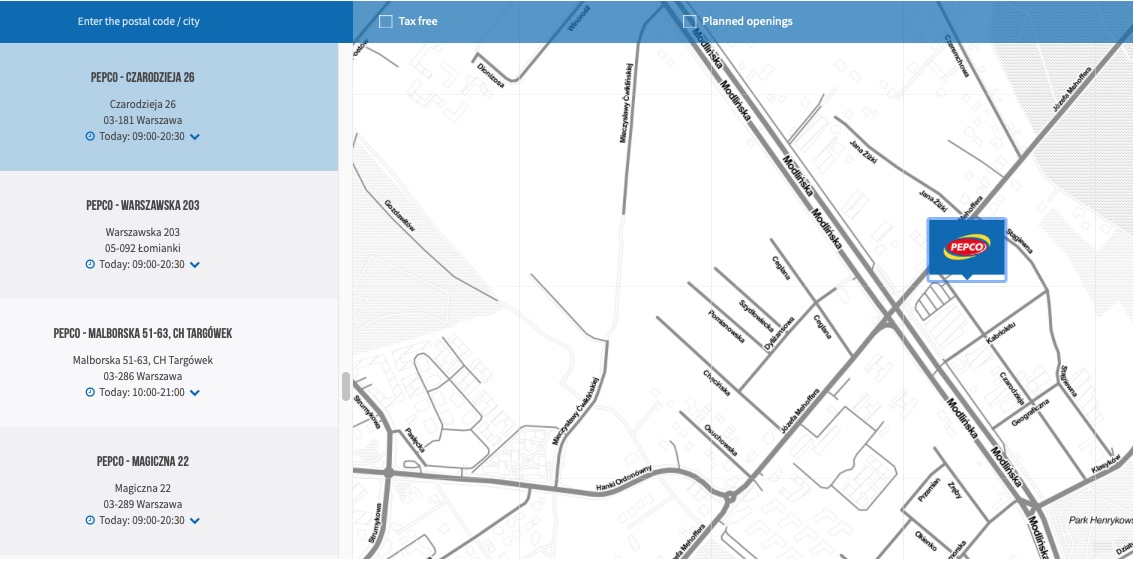This screenshot has width=1133, height=575.
Task: Click the 'Gozdawitów' street label on map
Action: 400,215
